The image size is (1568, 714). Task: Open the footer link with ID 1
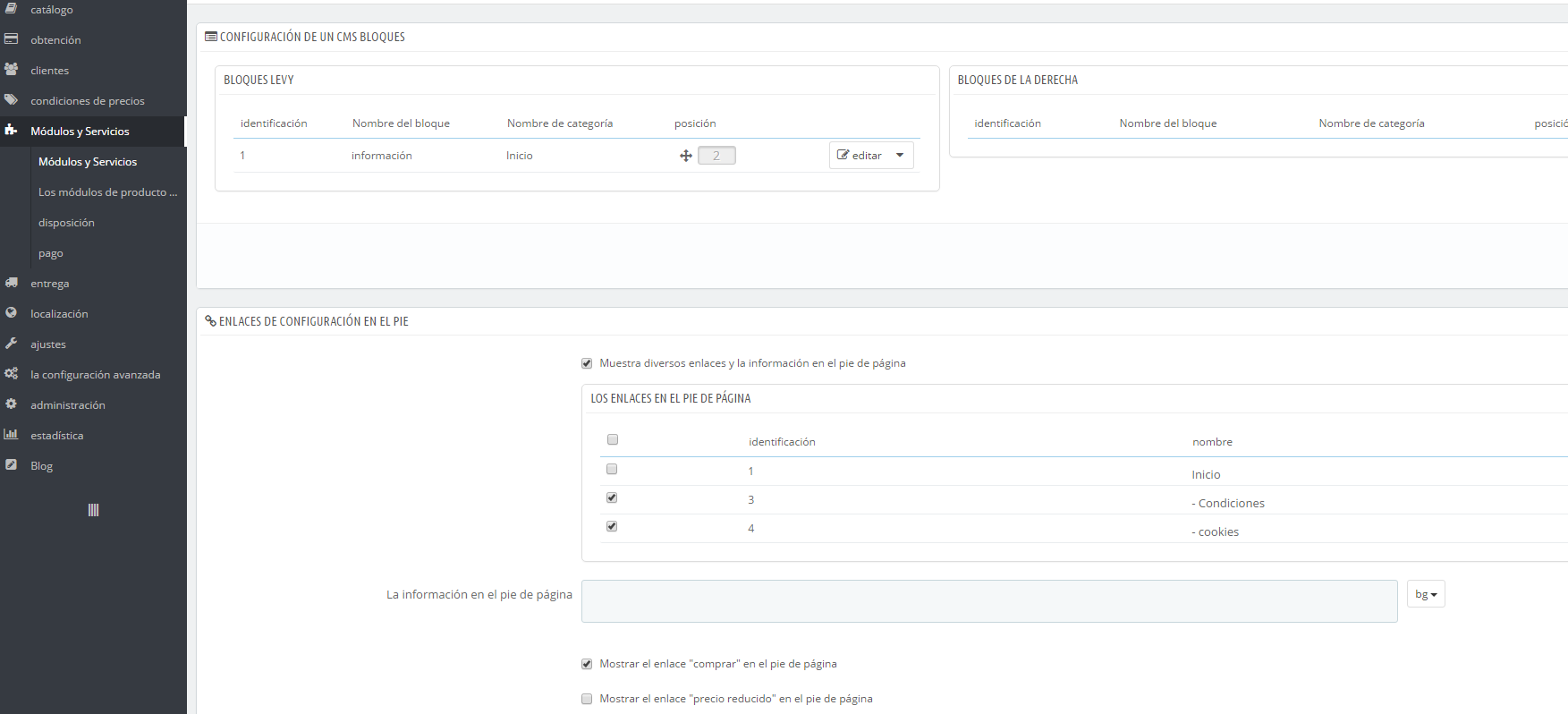(x=750, y=472)
